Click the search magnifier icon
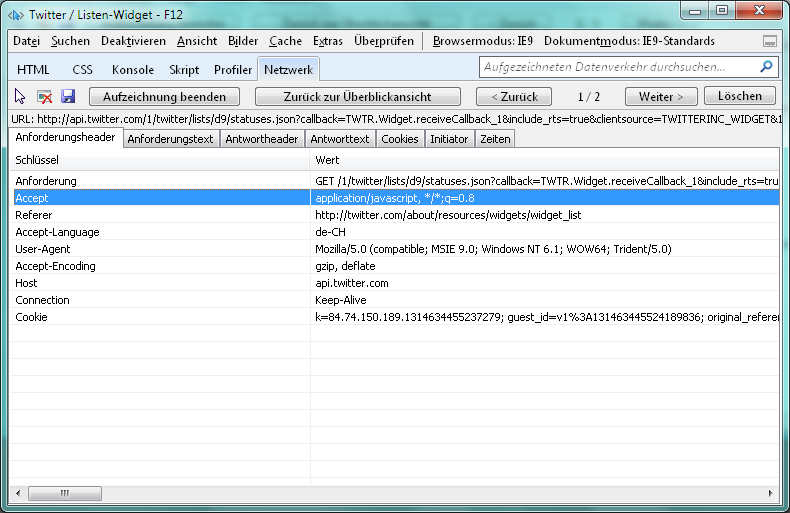The width and height of the screenshot is (790, 513). pos(766,67)
